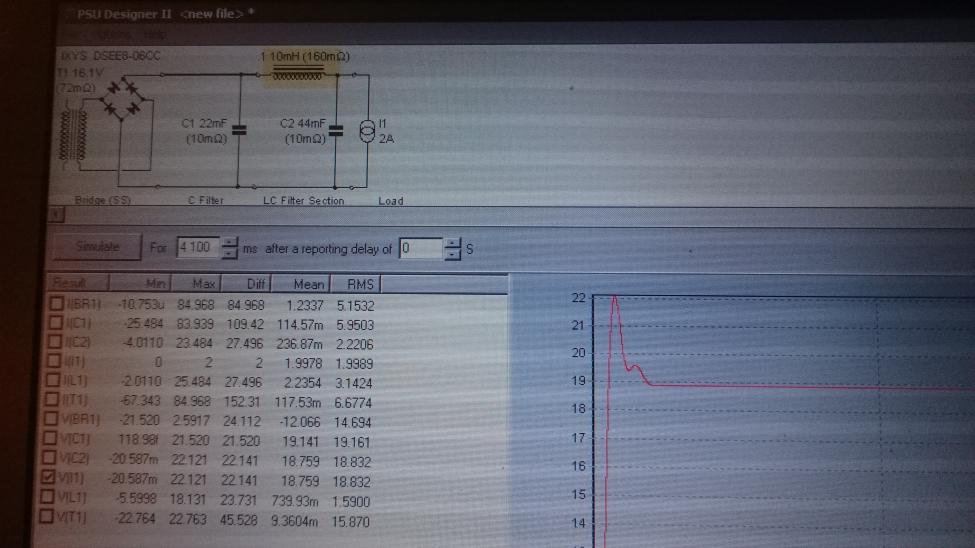This screenshot has height=548, width=975.
Task: Enable the V(BR1) trace checkbox
Action: coord(50,419)
